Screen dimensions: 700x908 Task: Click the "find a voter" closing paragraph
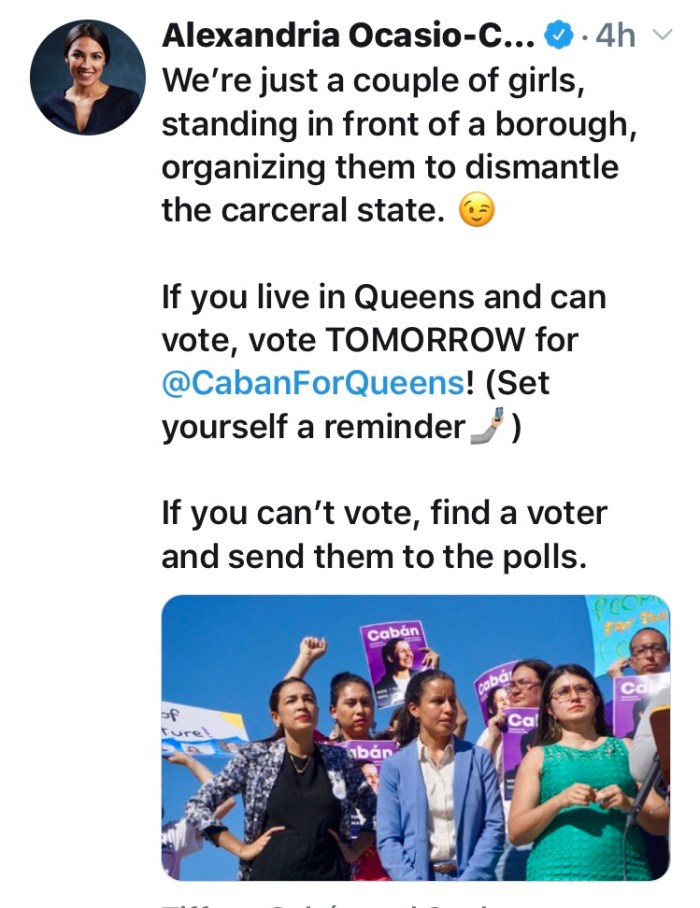pos(384,535)
